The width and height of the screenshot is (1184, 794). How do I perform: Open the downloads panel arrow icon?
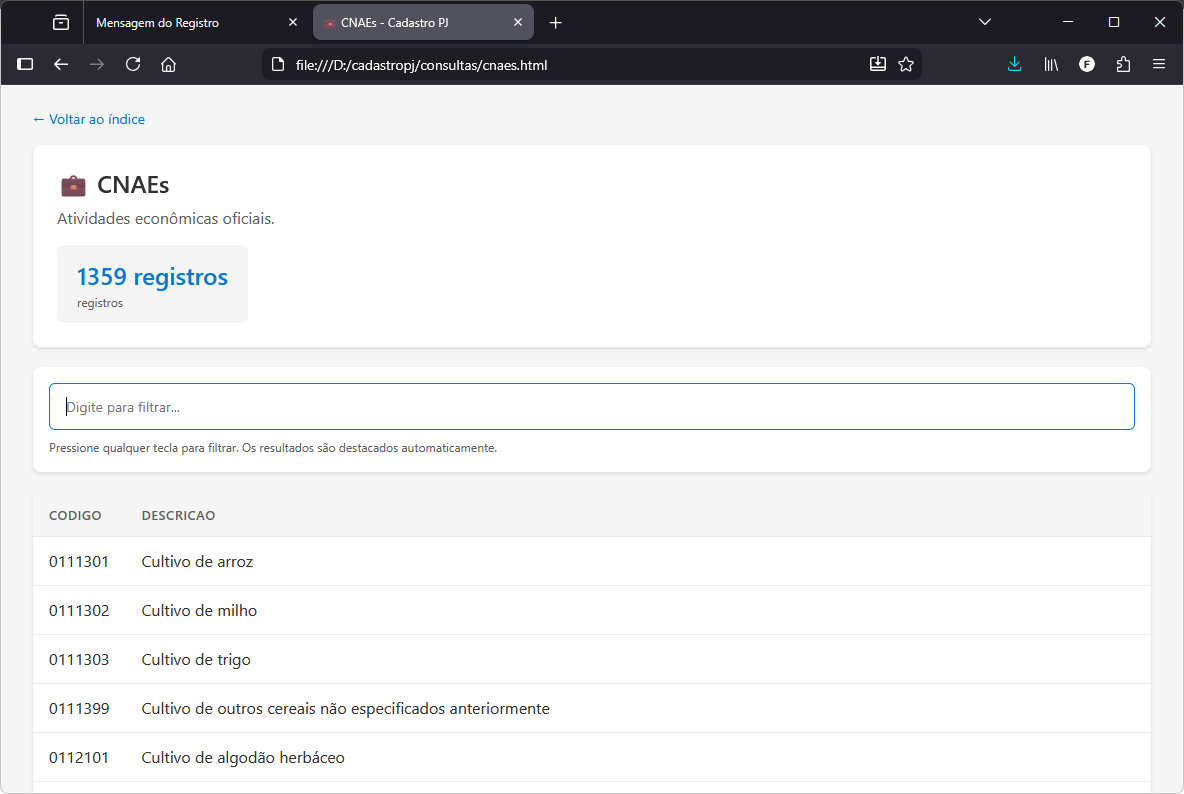[x=1014, y=64]
